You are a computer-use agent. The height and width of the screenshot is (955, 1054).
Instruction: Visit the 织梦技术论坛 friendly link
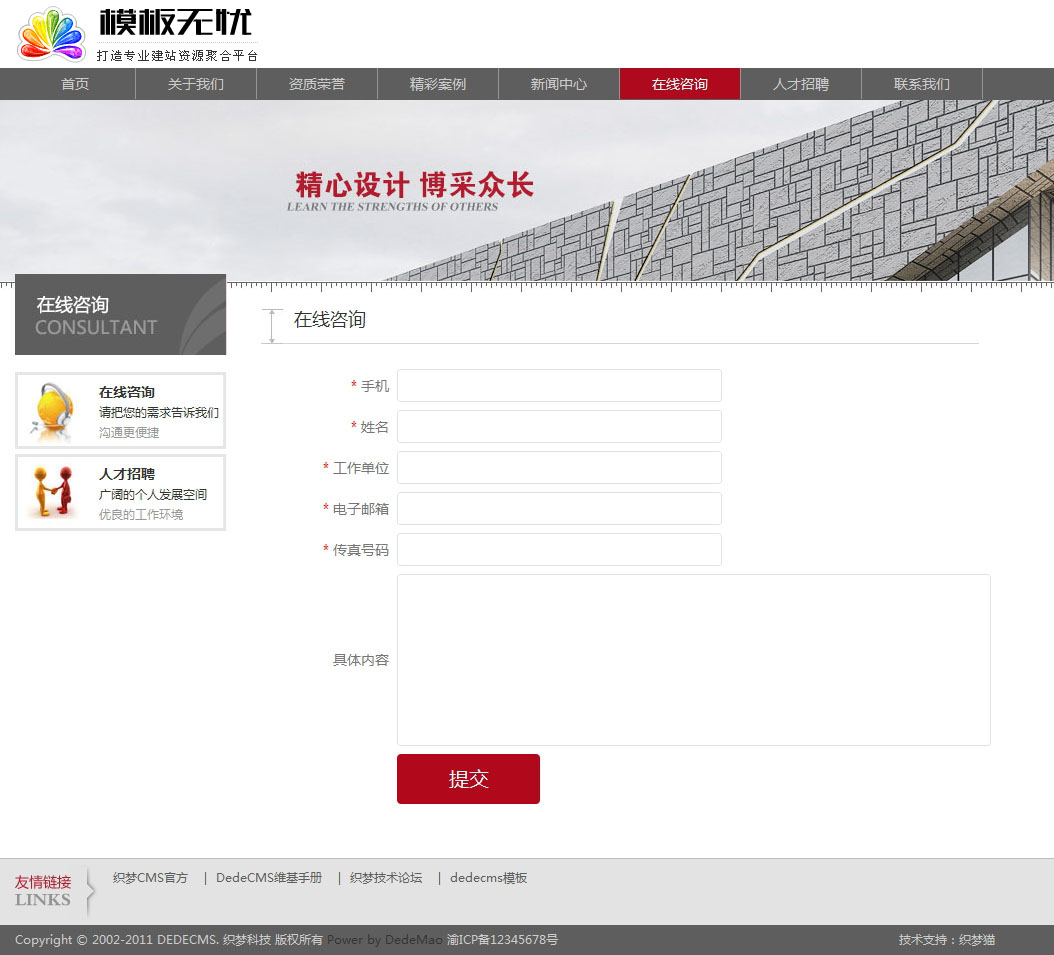pyautogui.click(x=386, y=878)
